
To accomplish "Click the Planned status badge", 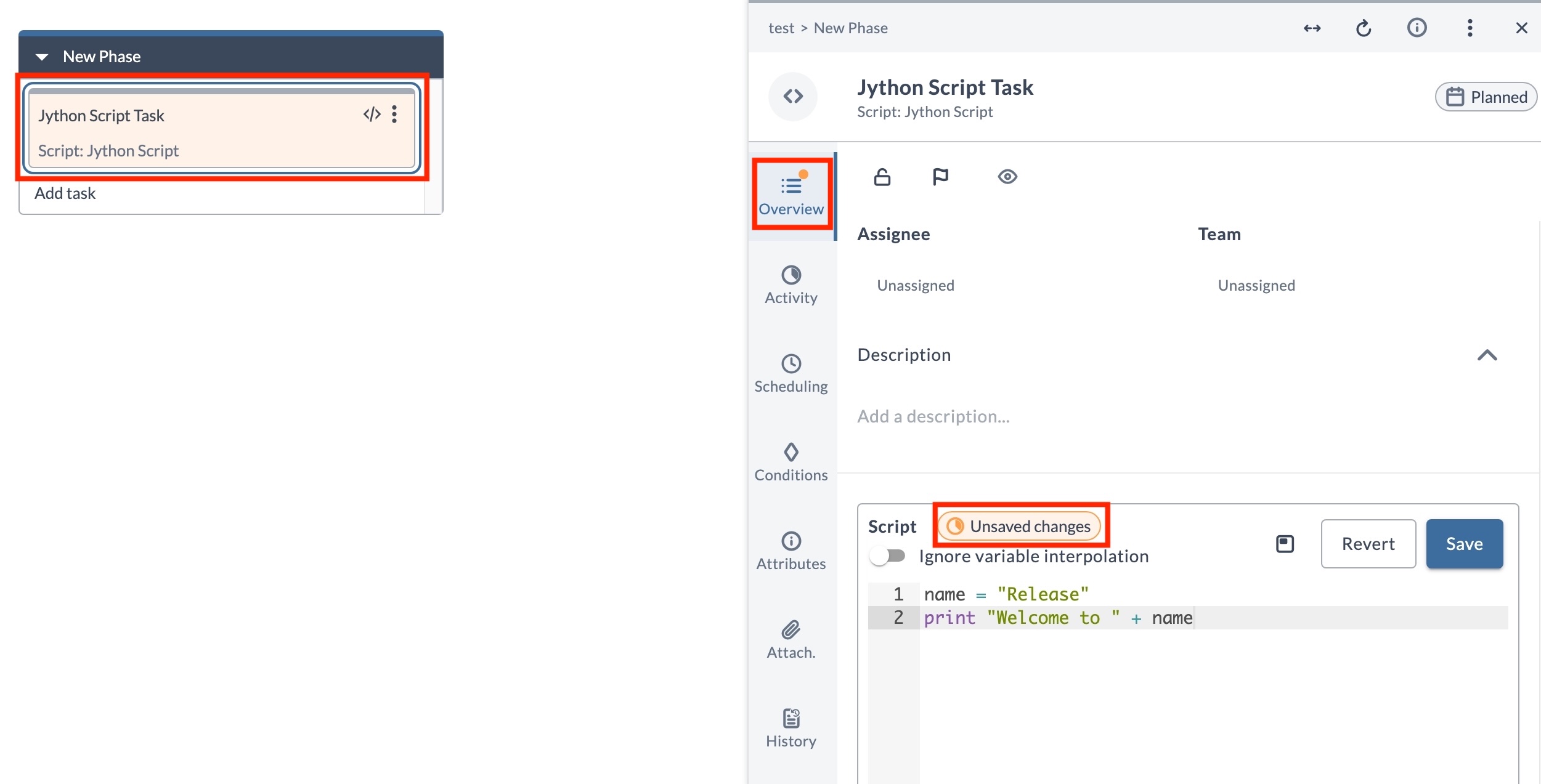I will (1486, 97).
